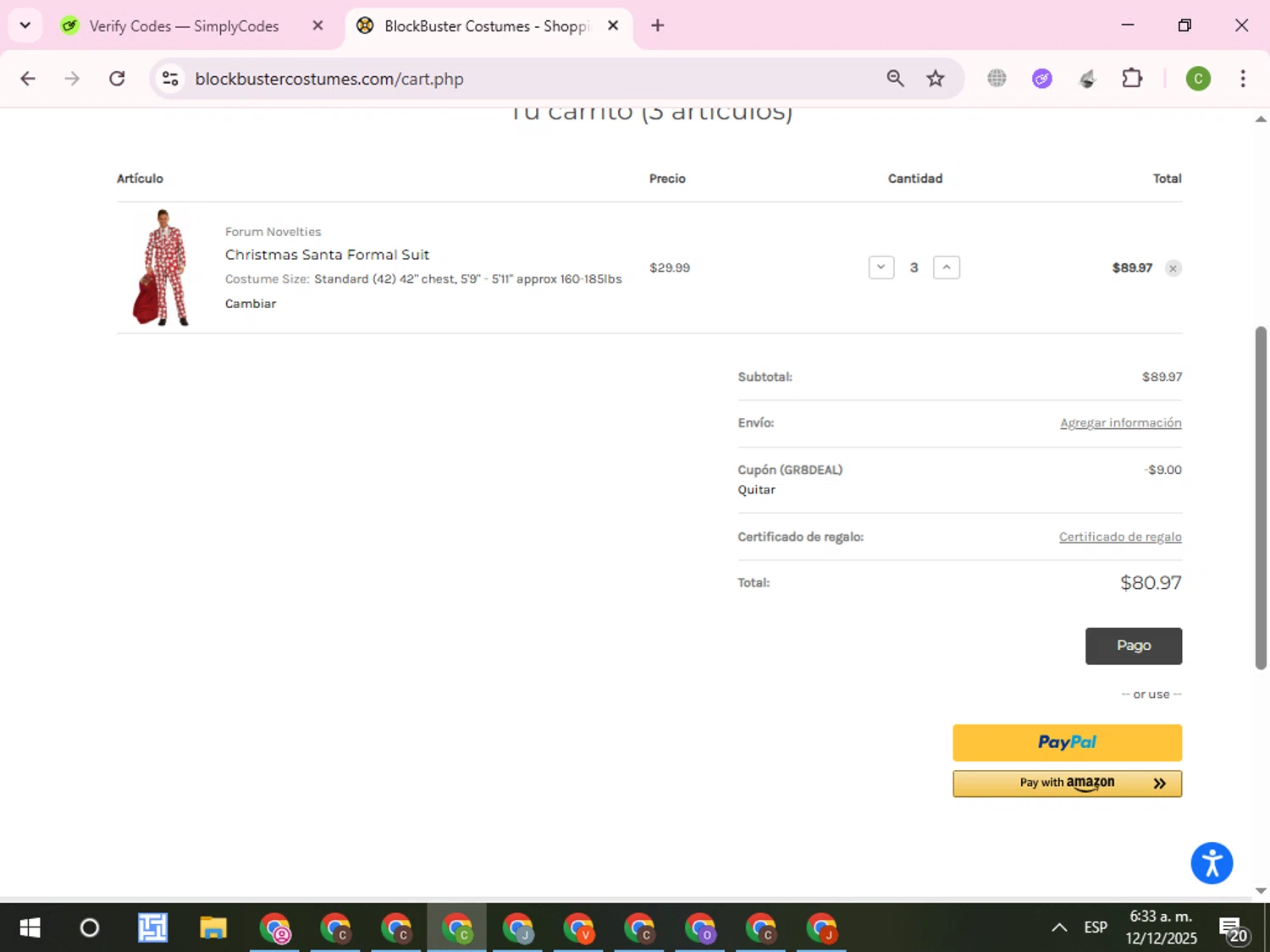This screenshot has width=1270, height=952.
Task: Click the $29.99 unit price
Action: [x=670, y=267]
